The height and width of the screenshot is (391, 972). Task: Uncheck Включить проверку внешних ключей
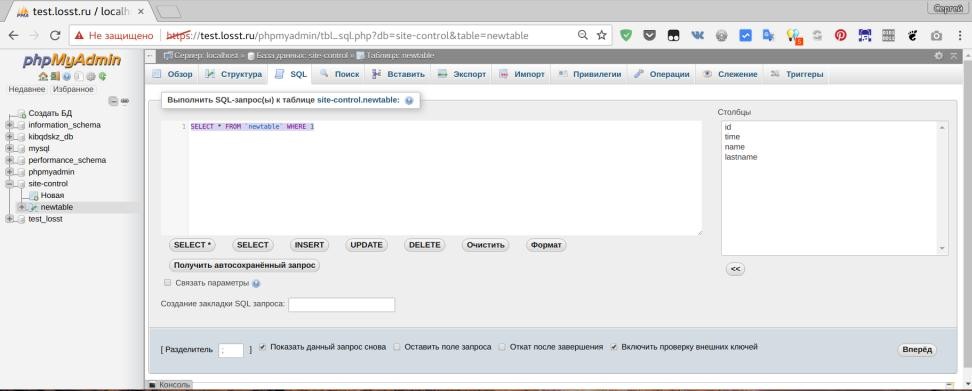(x=614, y=347)
